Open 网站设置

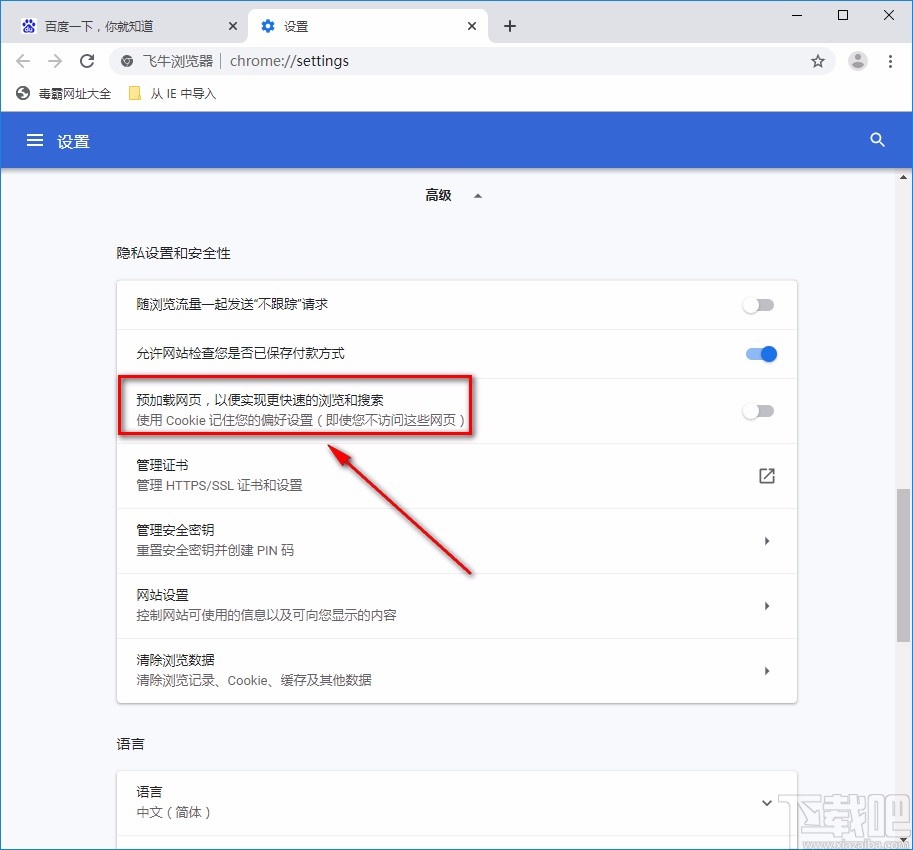tap(766, 605)
